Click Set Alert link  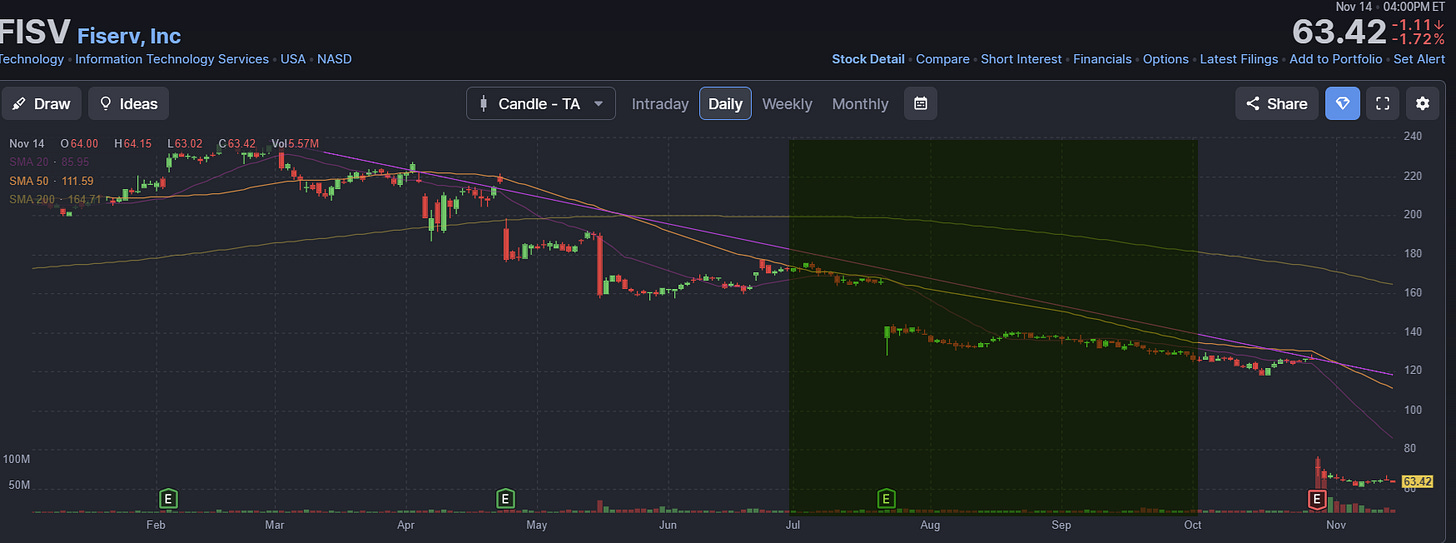click(x=1421, y=59)
